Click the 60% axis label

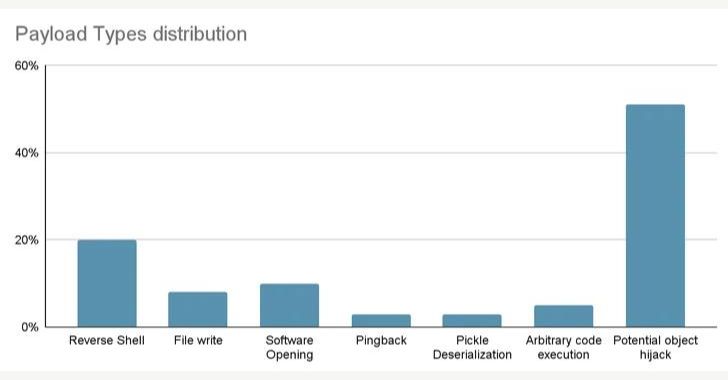pos(26,66)
